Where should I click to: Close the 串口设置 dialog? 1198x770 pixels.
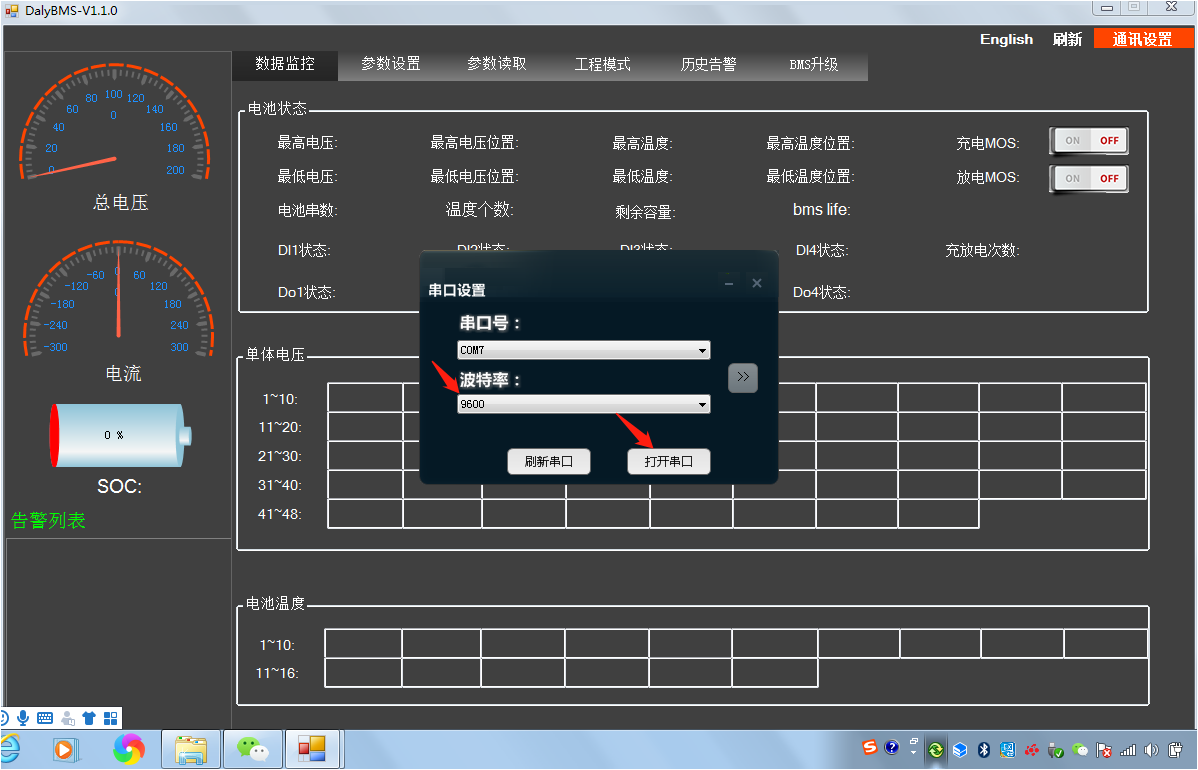756,283
